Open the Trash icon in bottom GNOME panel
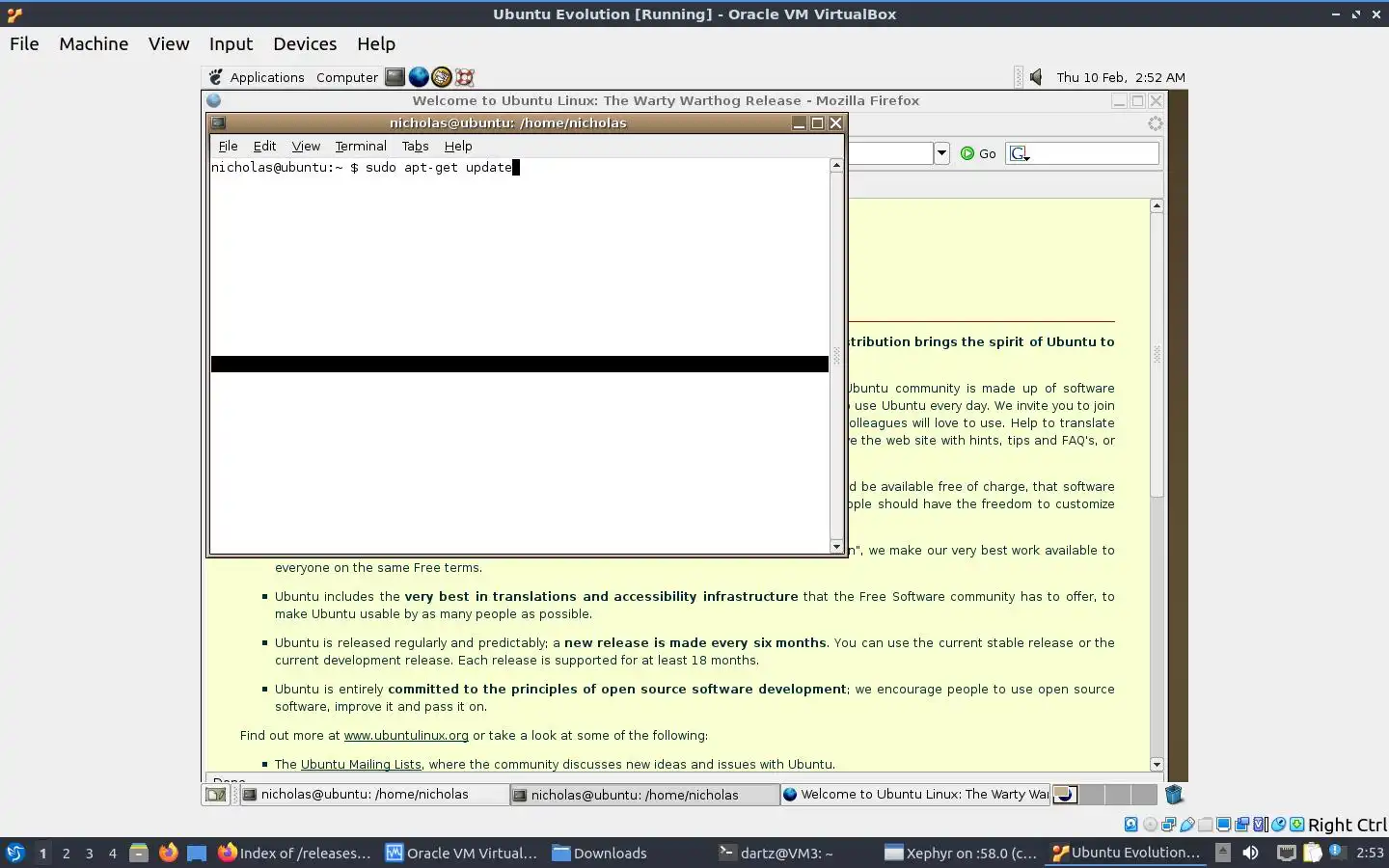This screenshot has width=1389, height=868. [1173, 795]
